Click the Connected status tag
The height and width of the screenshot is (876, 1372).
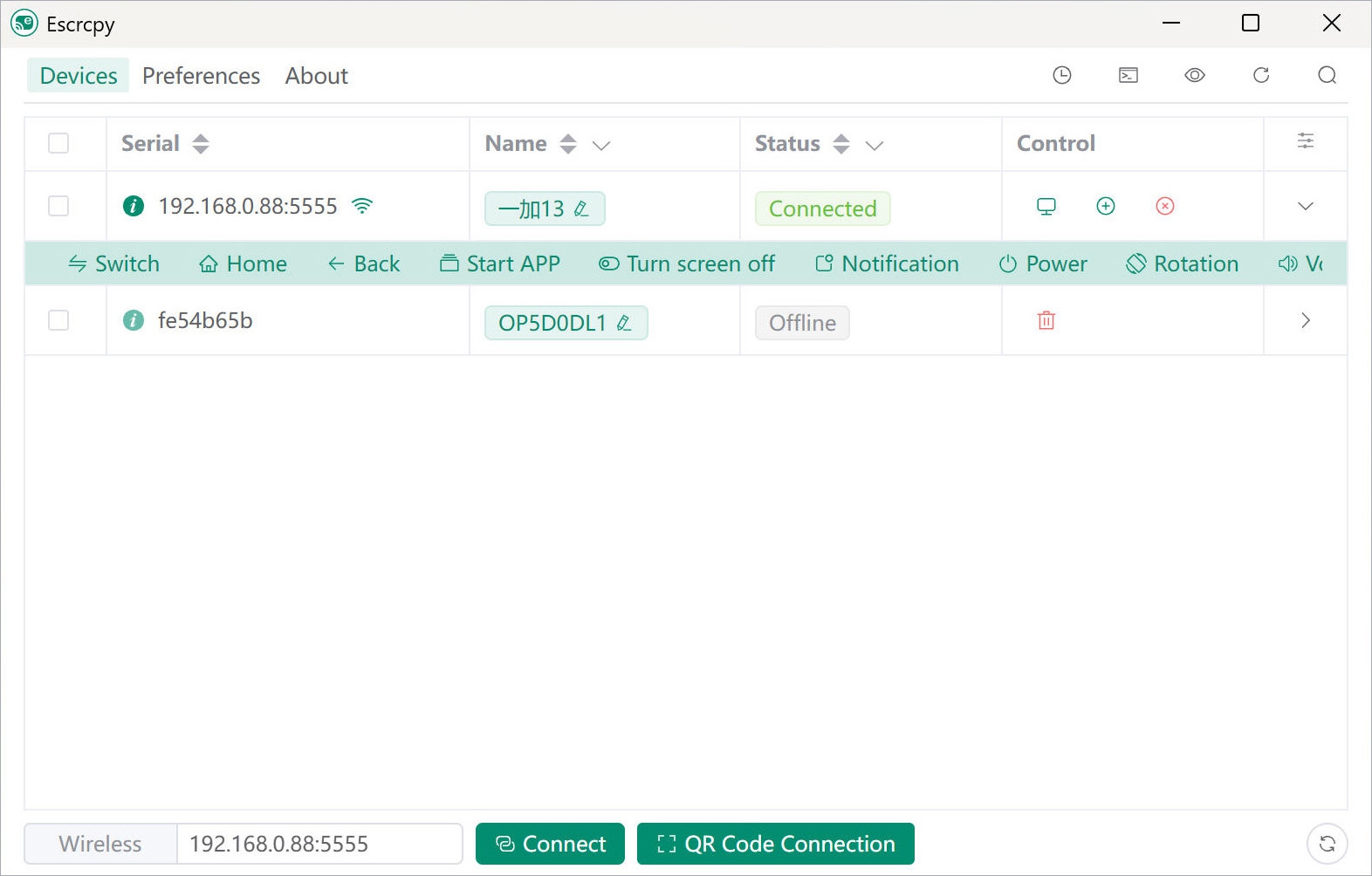tap(823, 209)
